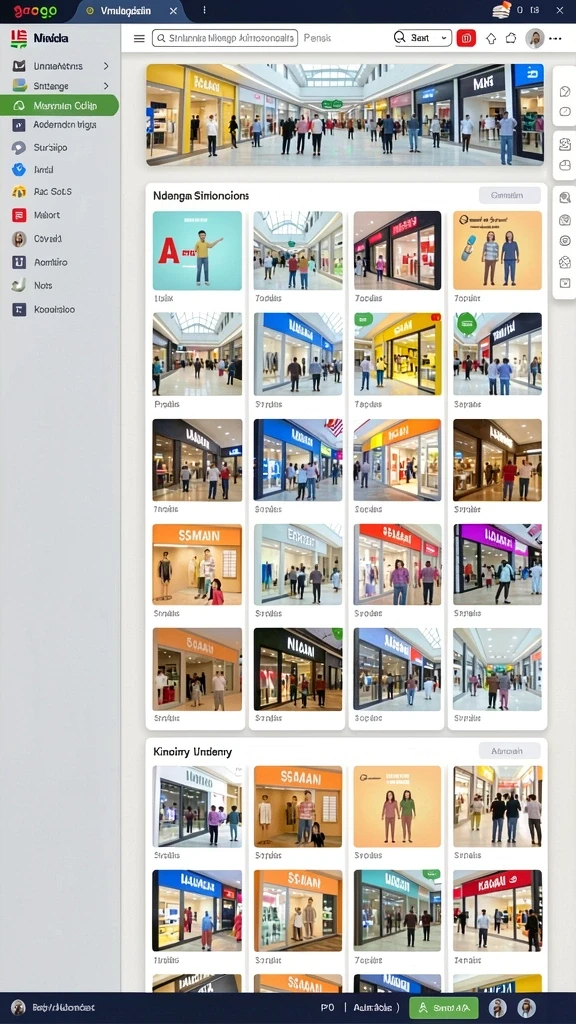Click the button beside Kinoiny Undenry heading
Screen dimensions: 576x1024
coord(509,751)
